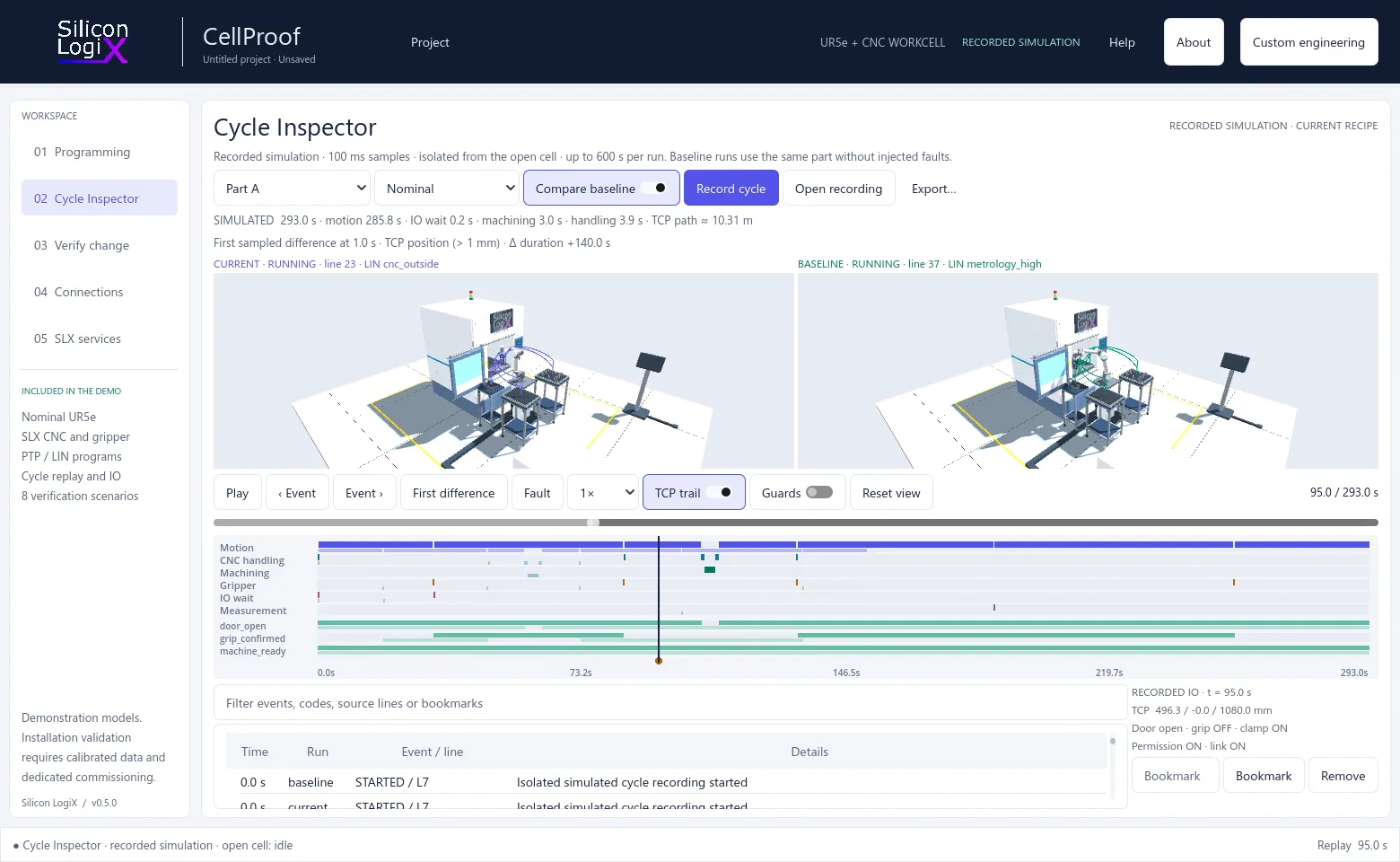Jump to next event
The height and width of the screenshot is (862, 1400).
pos(364,493)
